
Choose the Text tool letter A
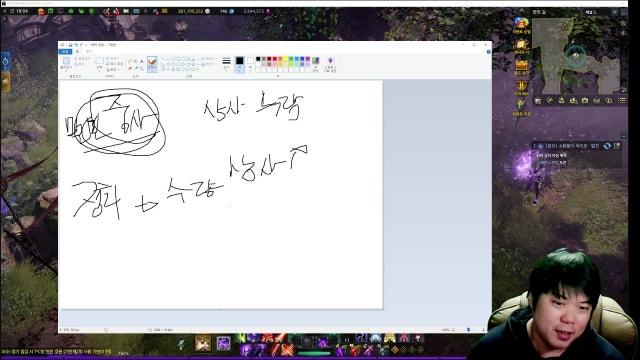pyautogui.click(x=142, y=61)
